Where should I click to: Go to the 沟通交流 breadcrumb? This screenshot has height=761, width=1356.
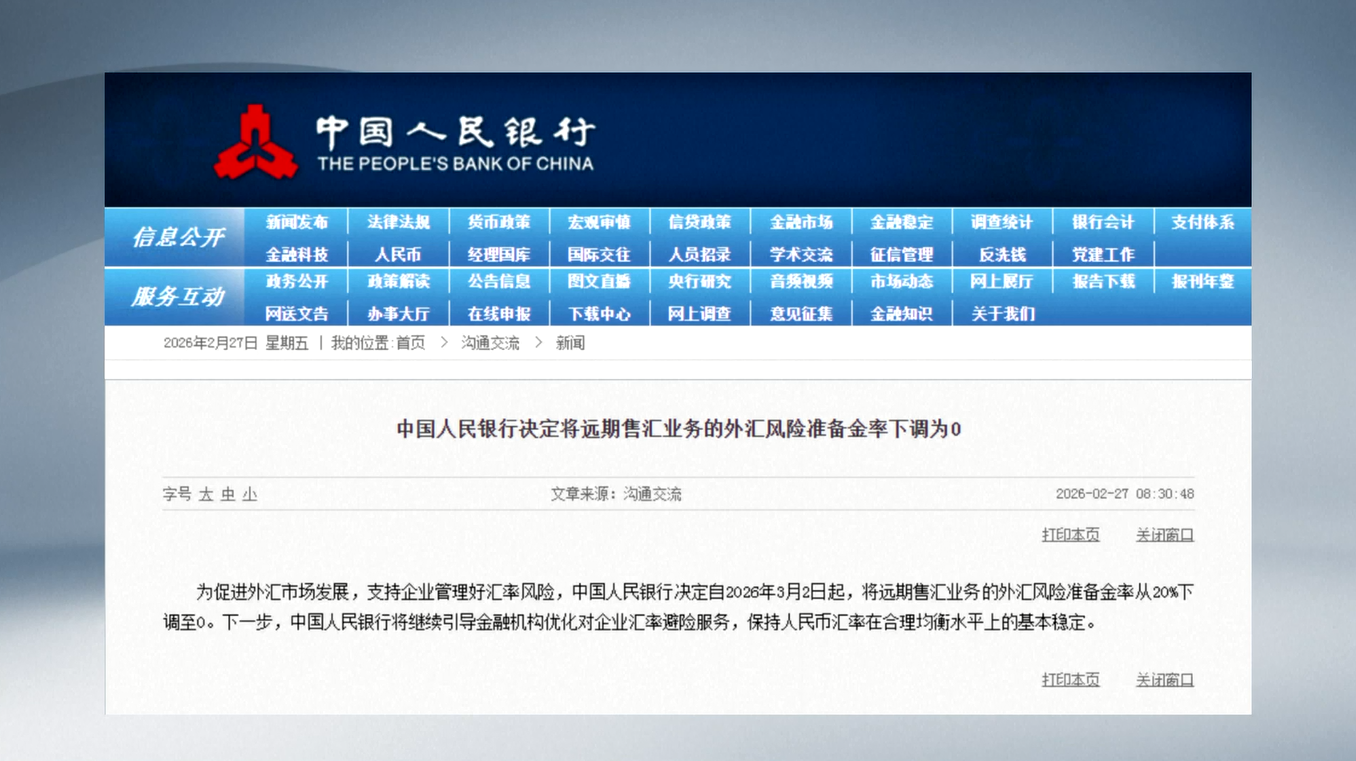pos(490,343)
